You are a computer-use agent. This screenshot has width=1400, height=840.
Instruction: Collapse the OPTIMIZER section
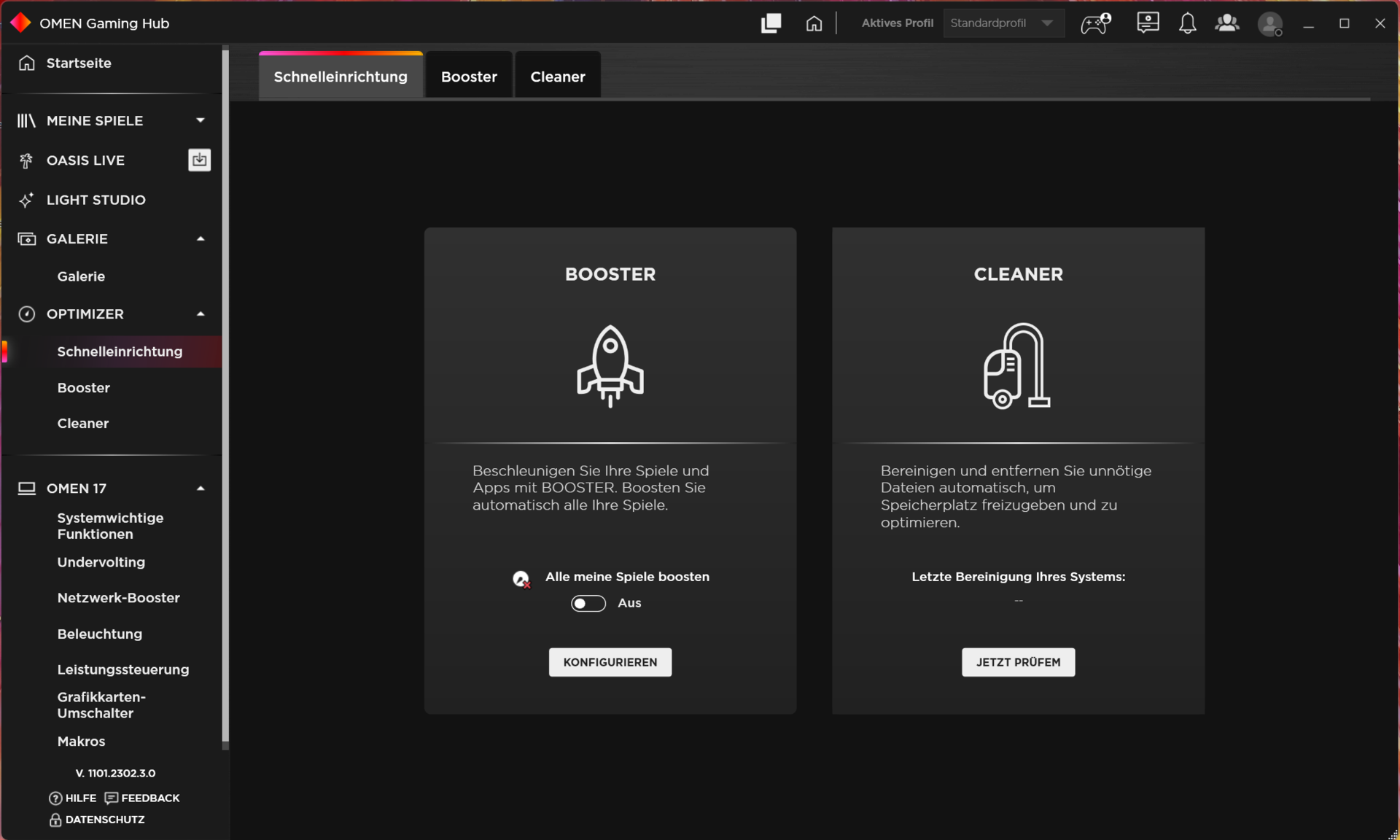[201, 314]
